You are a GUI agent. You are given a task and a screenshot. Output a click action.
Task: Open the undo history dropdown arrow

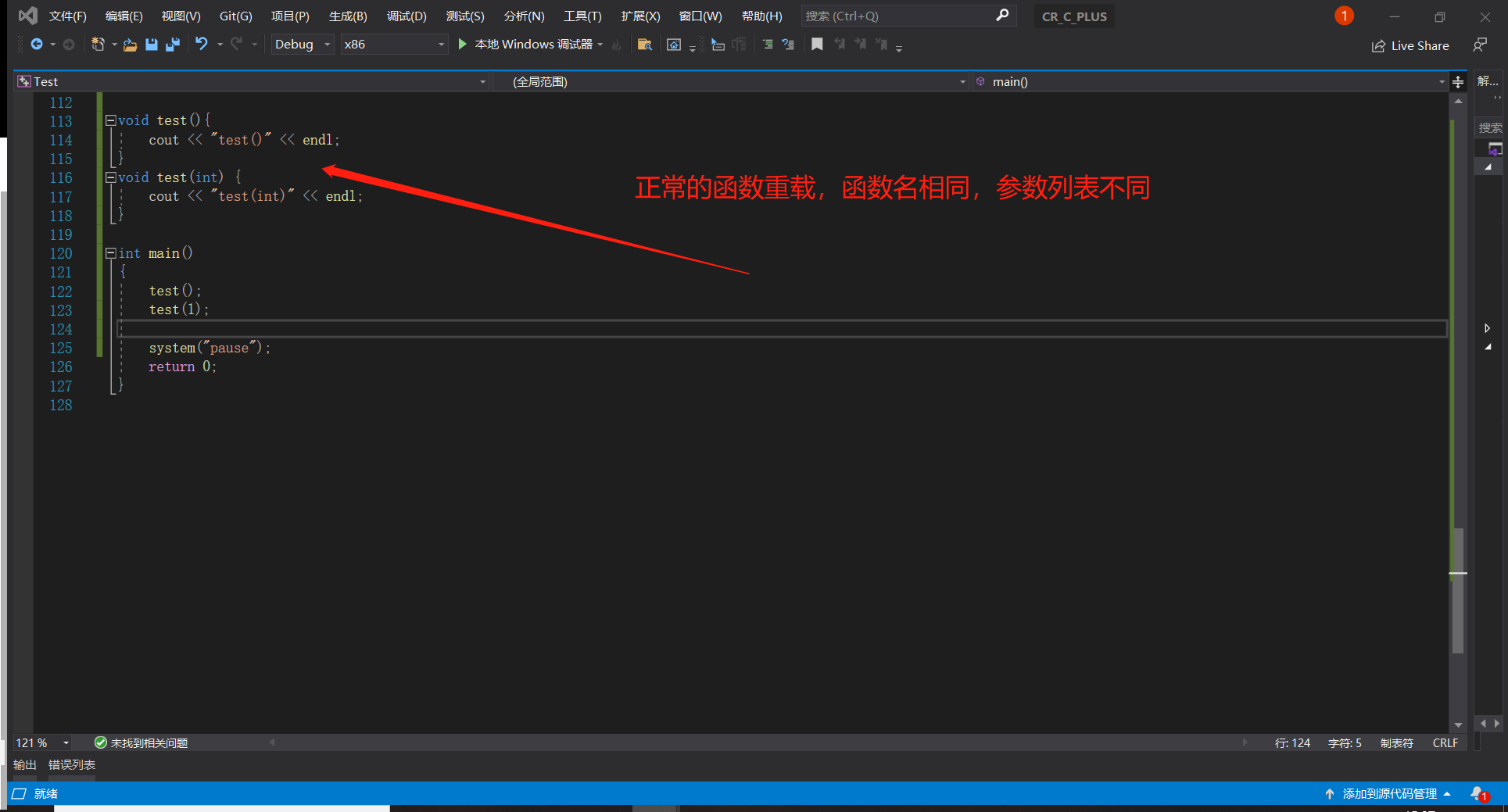pyautogui.click(x=220, y=45)
